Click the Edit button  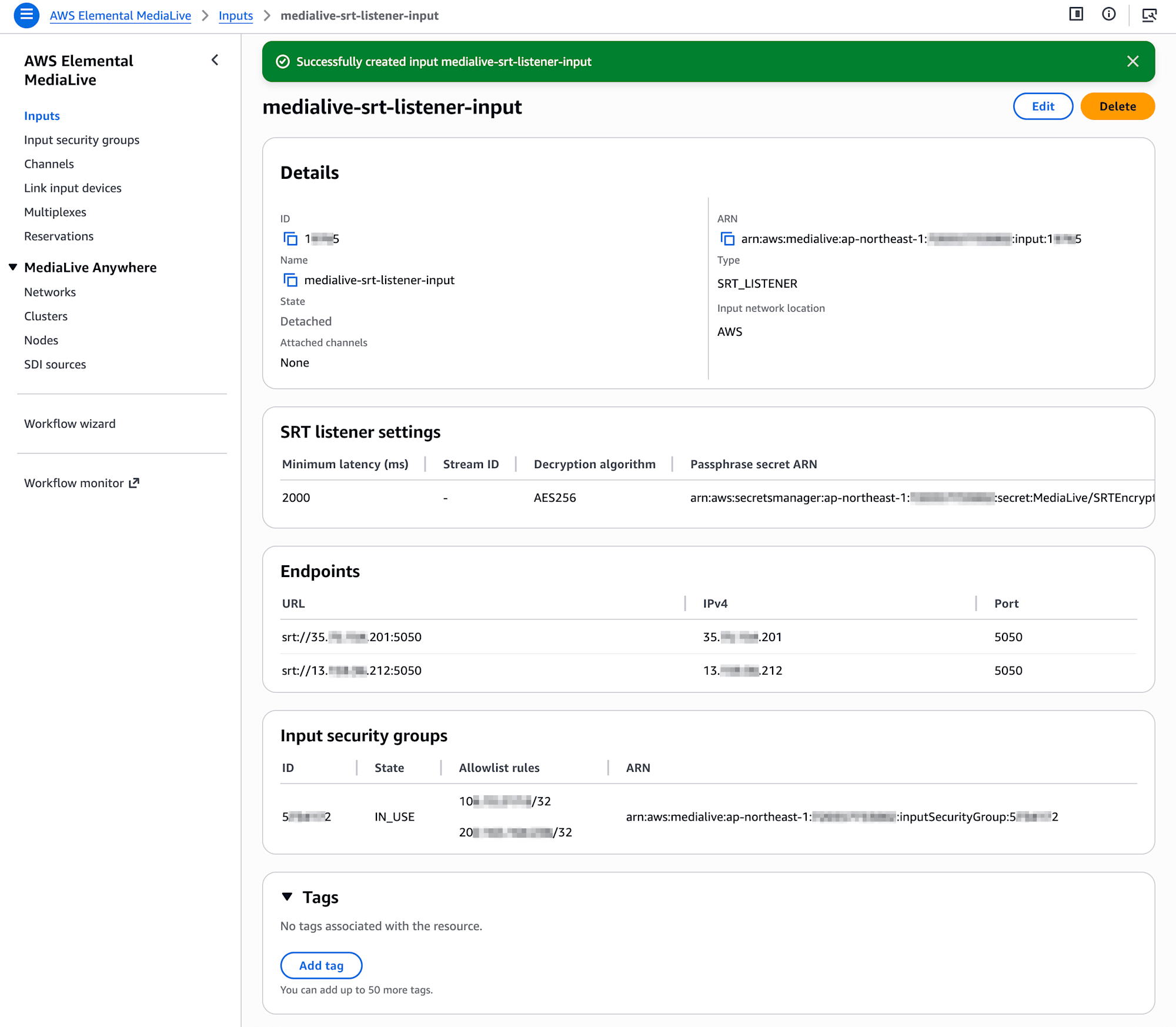[x=1043, y=106]
